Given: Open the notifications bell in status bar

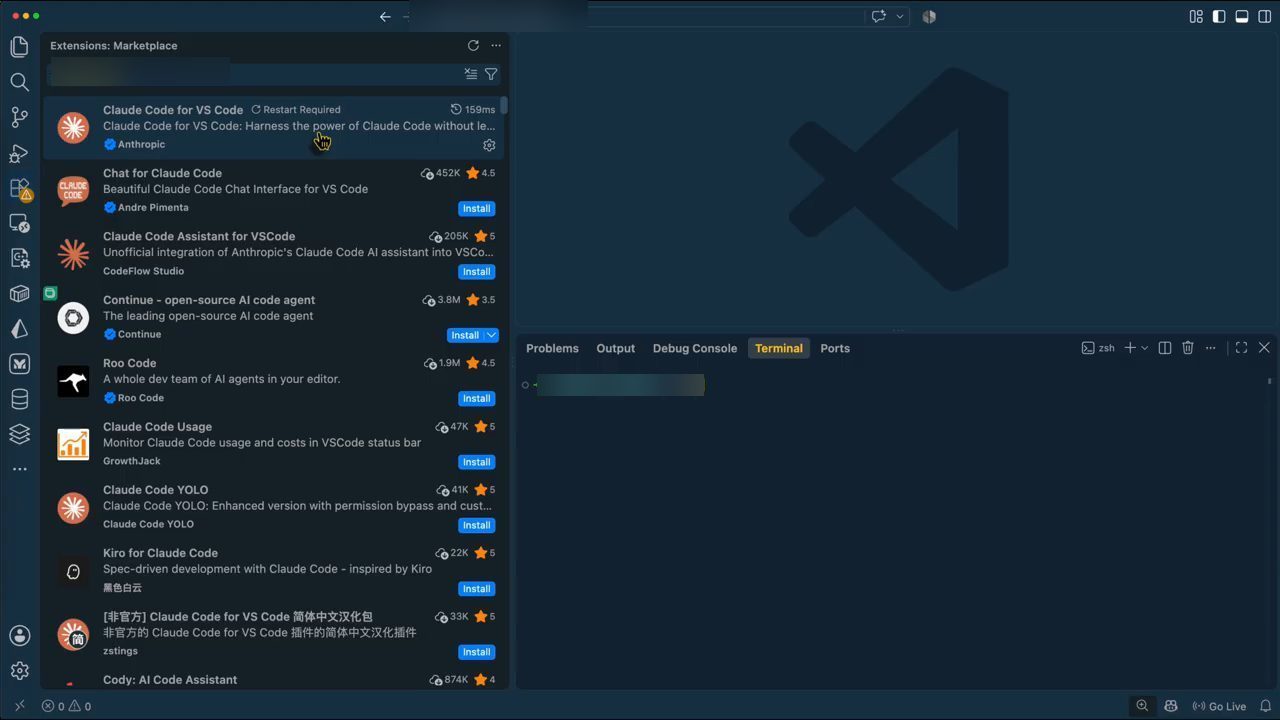Looking at the screenshot, I should [x=1265, y=706].
